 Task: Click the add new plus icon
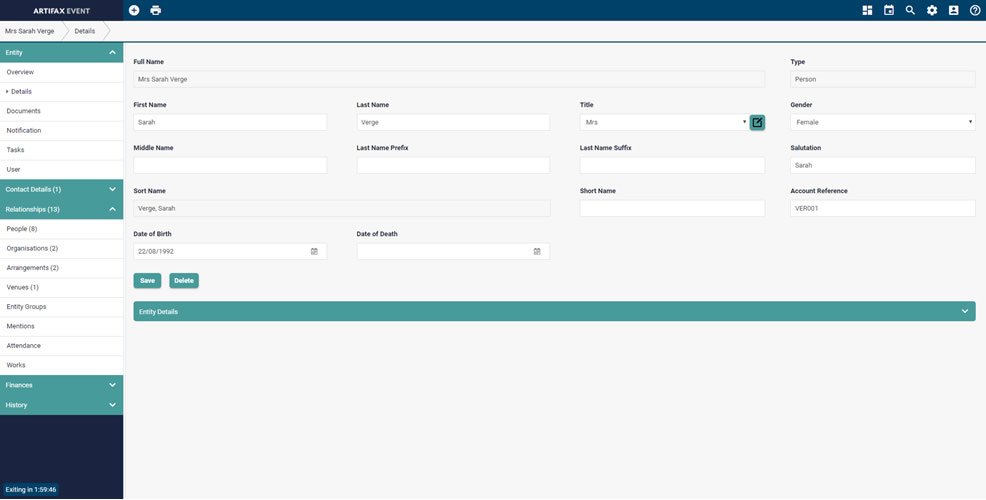[134, 10]
